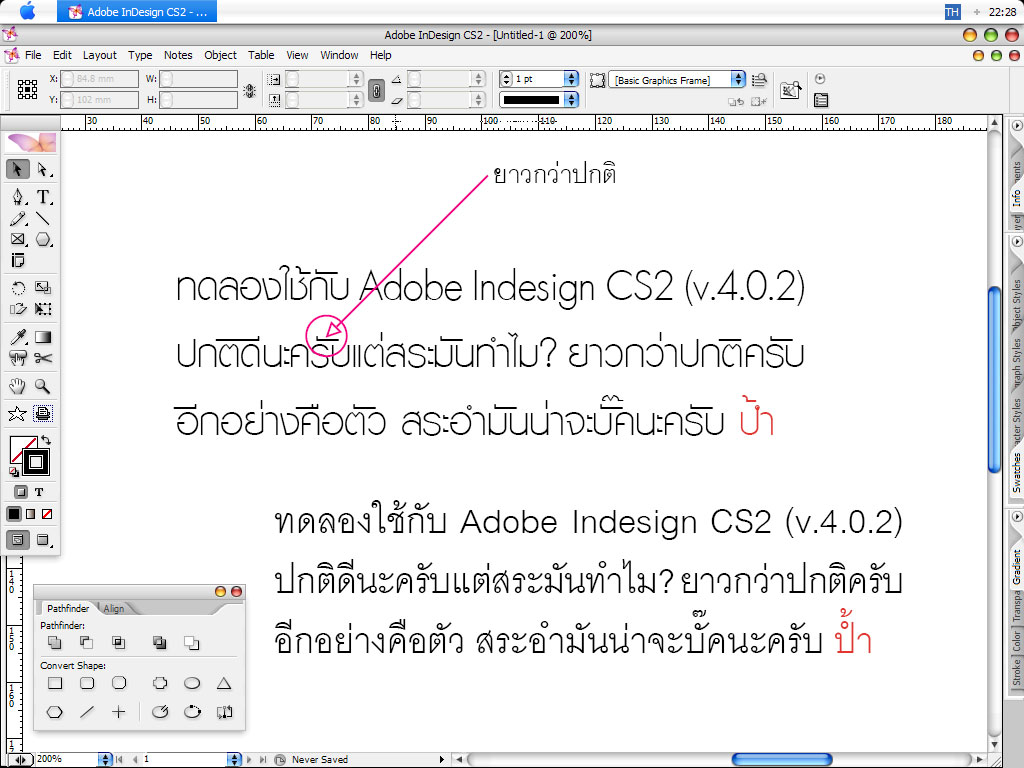Click the TH language indicator
Image resolution: width=1024 pixels, height=768 pixels.
coord(952,12)
